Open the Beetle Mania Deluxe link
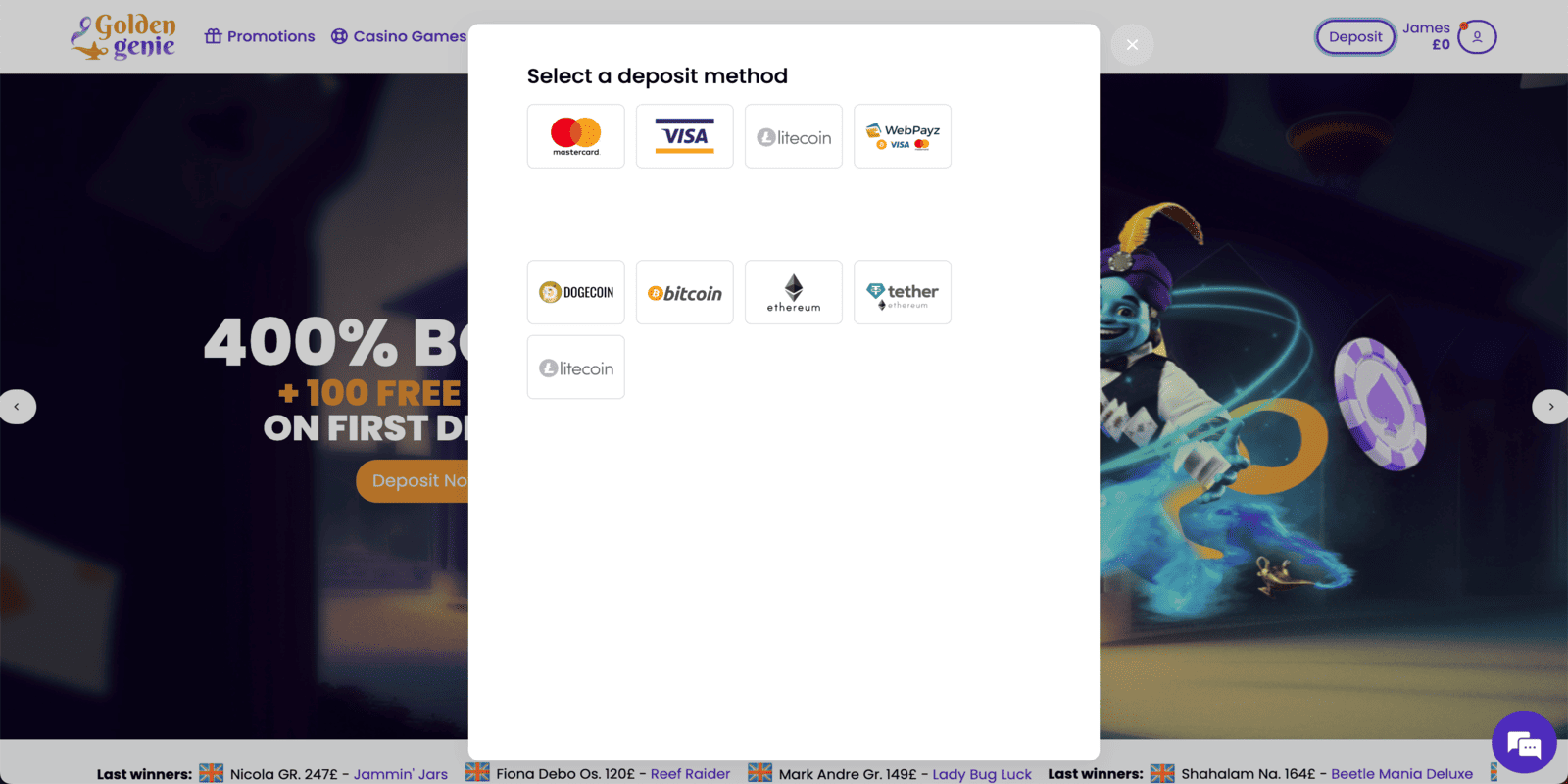Viewport: 1568px width, 784px height. click(x=1401, y=774)
